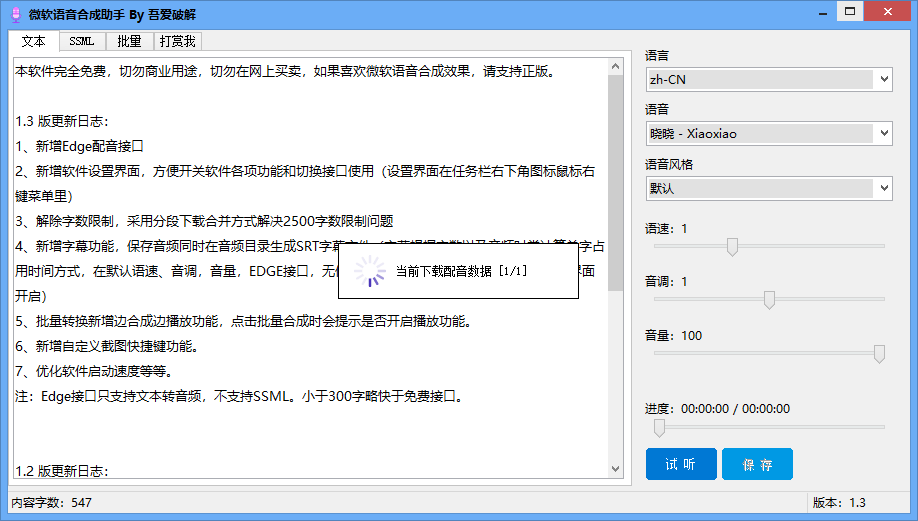Click the vertical scrollbar thumb

(615, 183)
